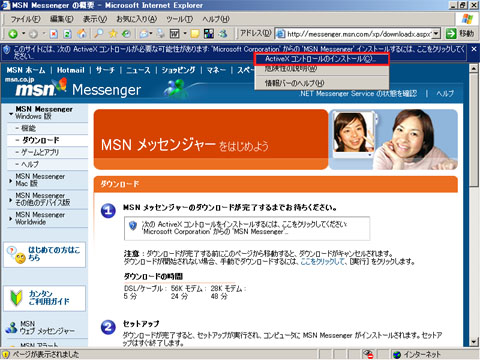Open the Hotmail navigation link
The image size is (480, 360).
70,70
